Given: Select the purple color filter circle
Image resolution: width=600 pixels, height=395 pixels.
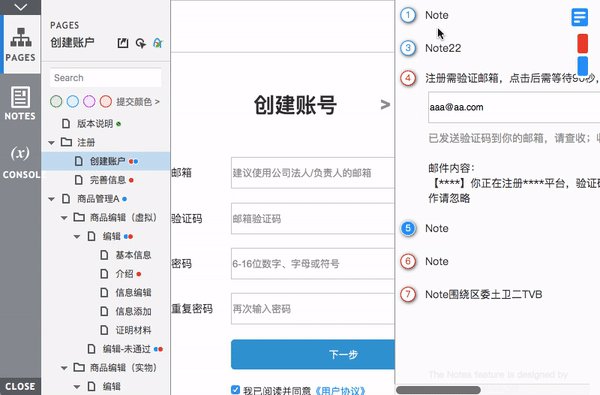Looking at the screenshot, I should (89, 101).
